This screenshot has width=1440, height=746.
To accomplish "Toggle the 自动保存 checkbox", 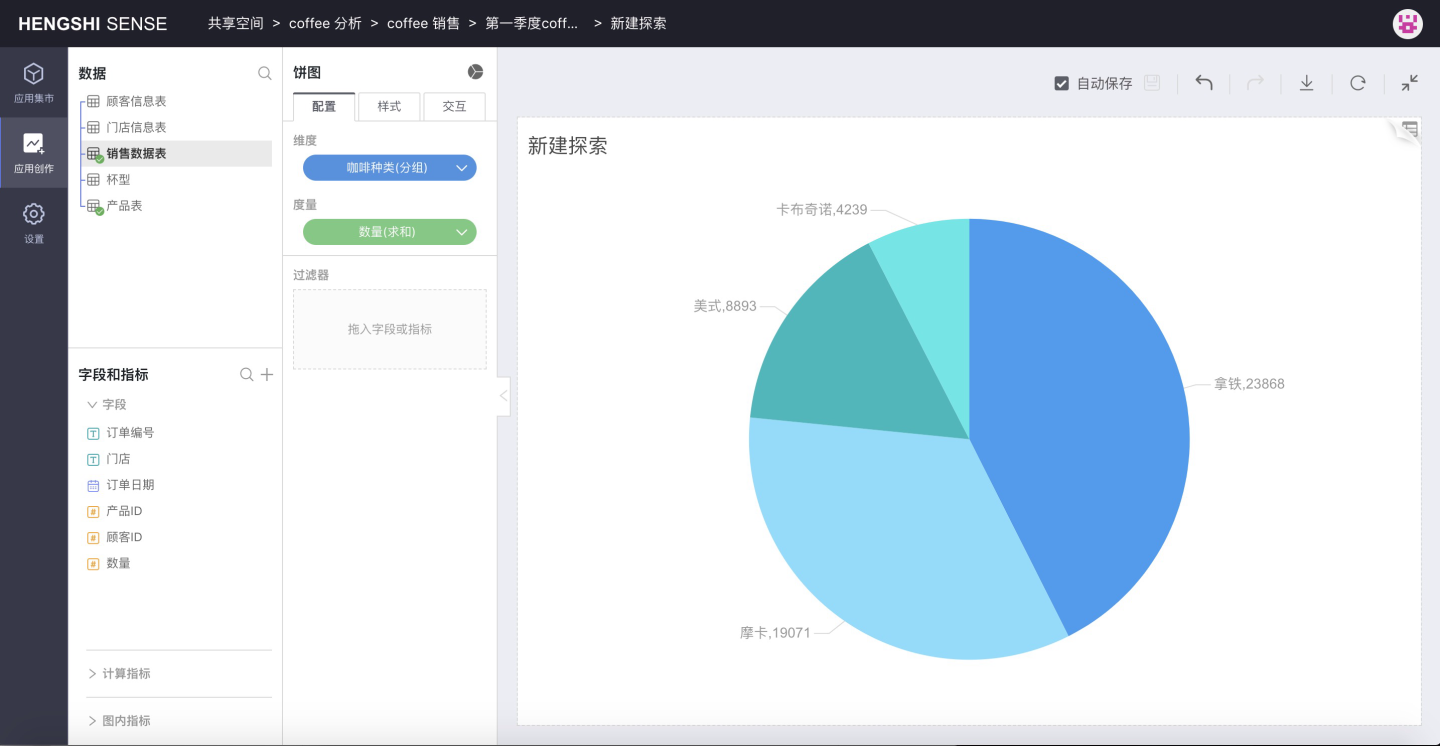I will 1062,84.
